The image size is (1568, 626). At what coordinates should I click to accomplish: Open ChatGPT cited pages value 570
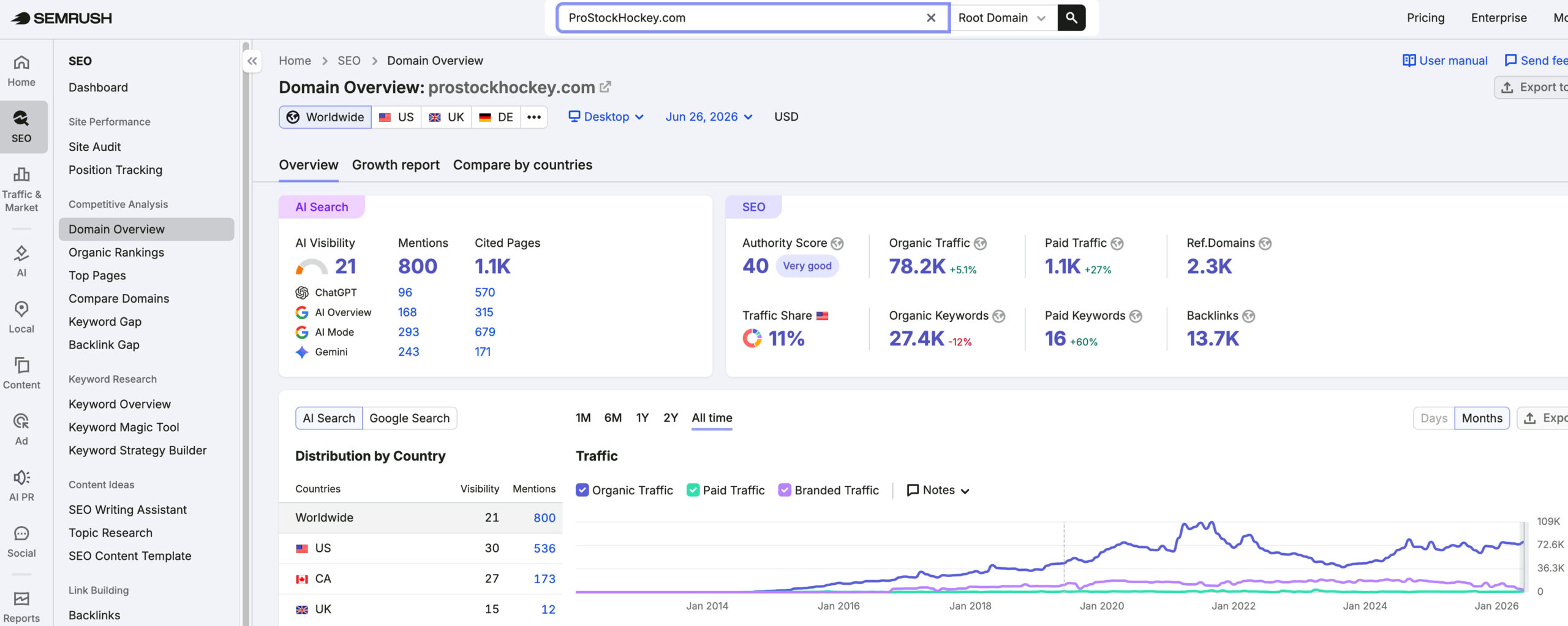click(484, 293)
